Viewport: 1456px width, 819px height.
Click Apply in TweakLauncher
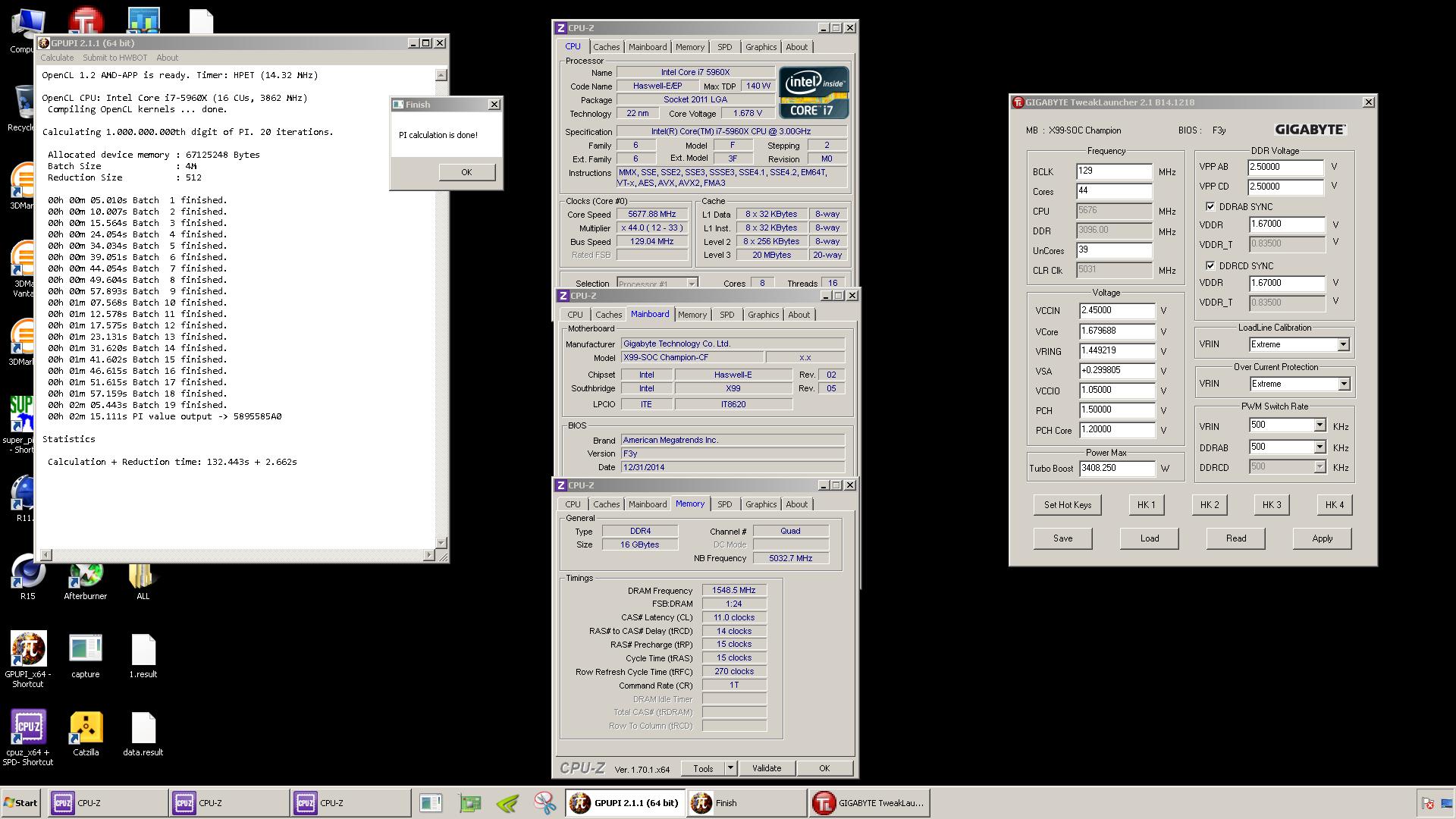click(1322, 538)
